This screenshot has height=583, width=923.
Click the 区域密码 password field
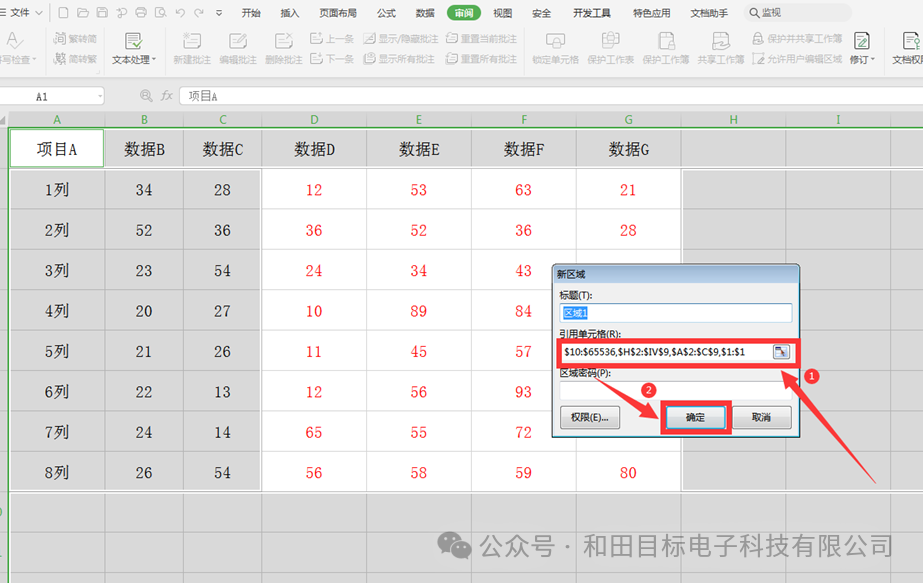tap(675, 390)
